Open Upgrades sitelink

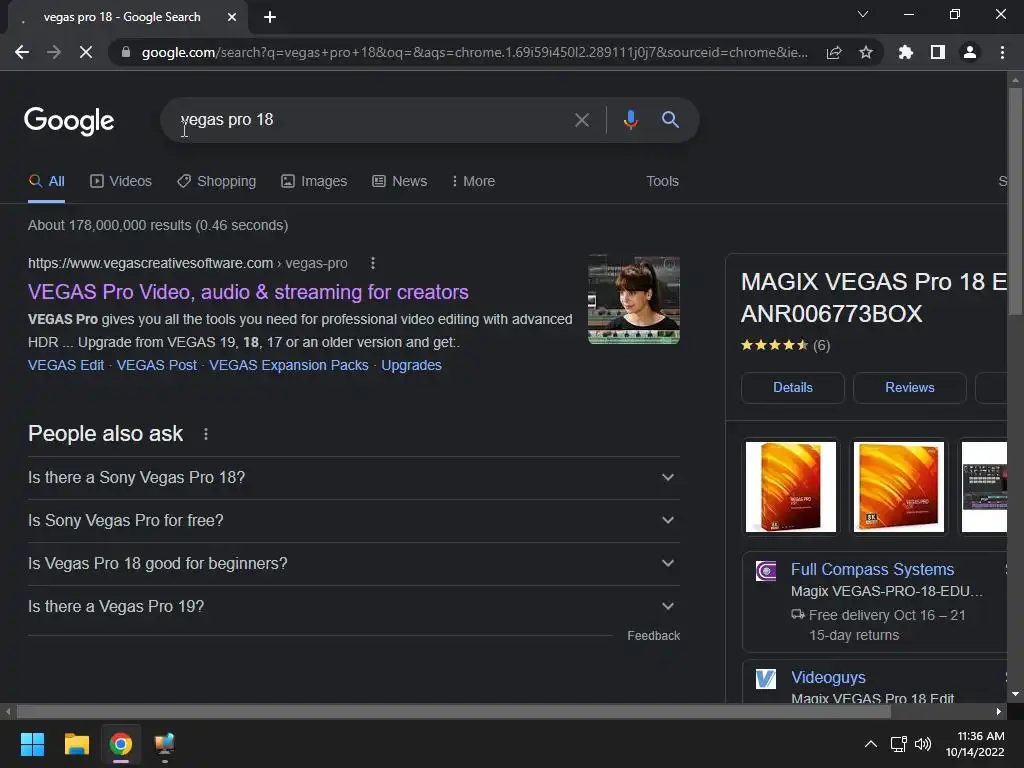411,365
